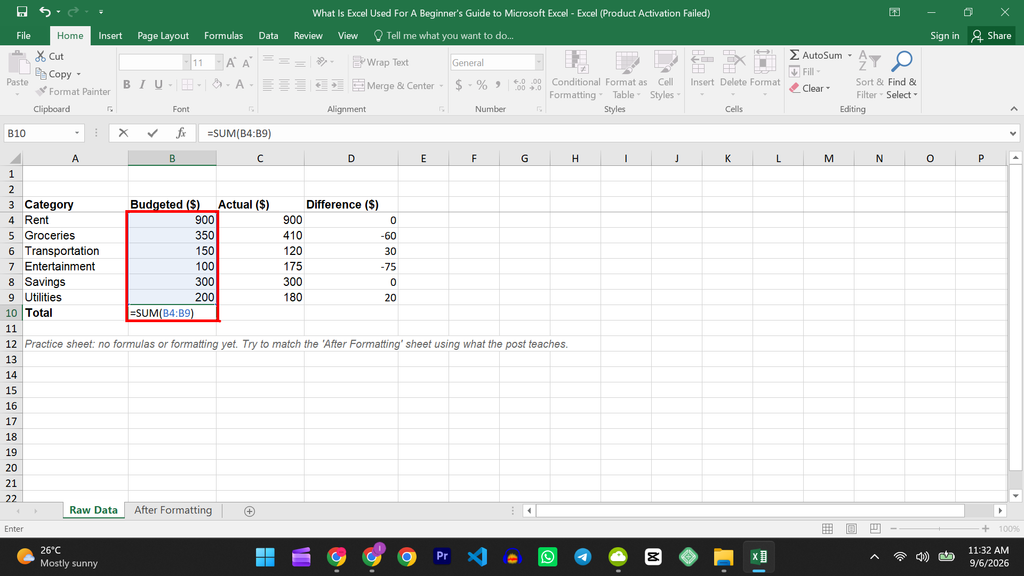Viewport: 1024px width, 576px height.
Task: Add a new sheet with plus icon
Action: pos(249,511)
